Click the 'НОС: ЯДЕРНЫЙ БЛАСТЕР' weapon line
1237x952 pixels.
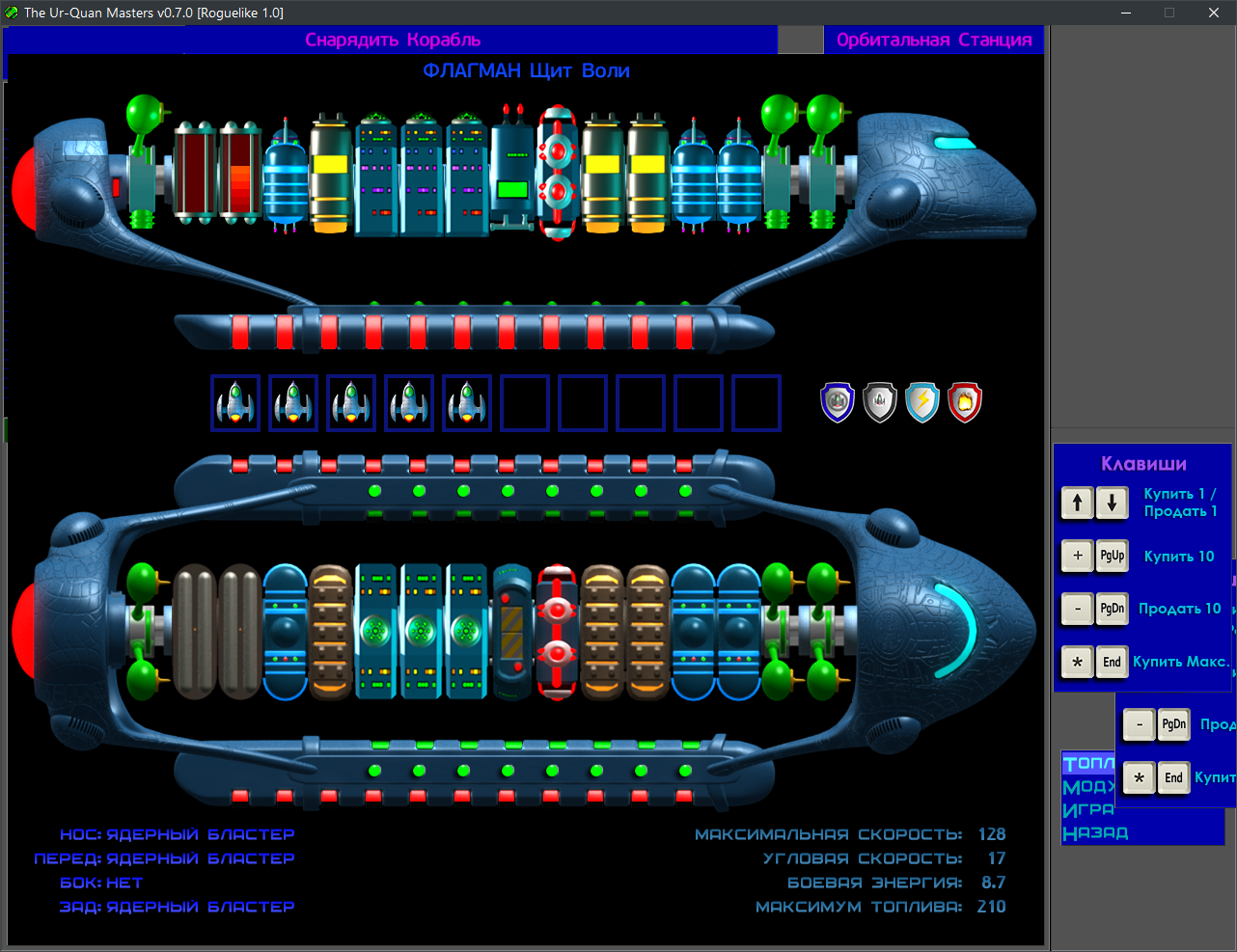point(178,834)
